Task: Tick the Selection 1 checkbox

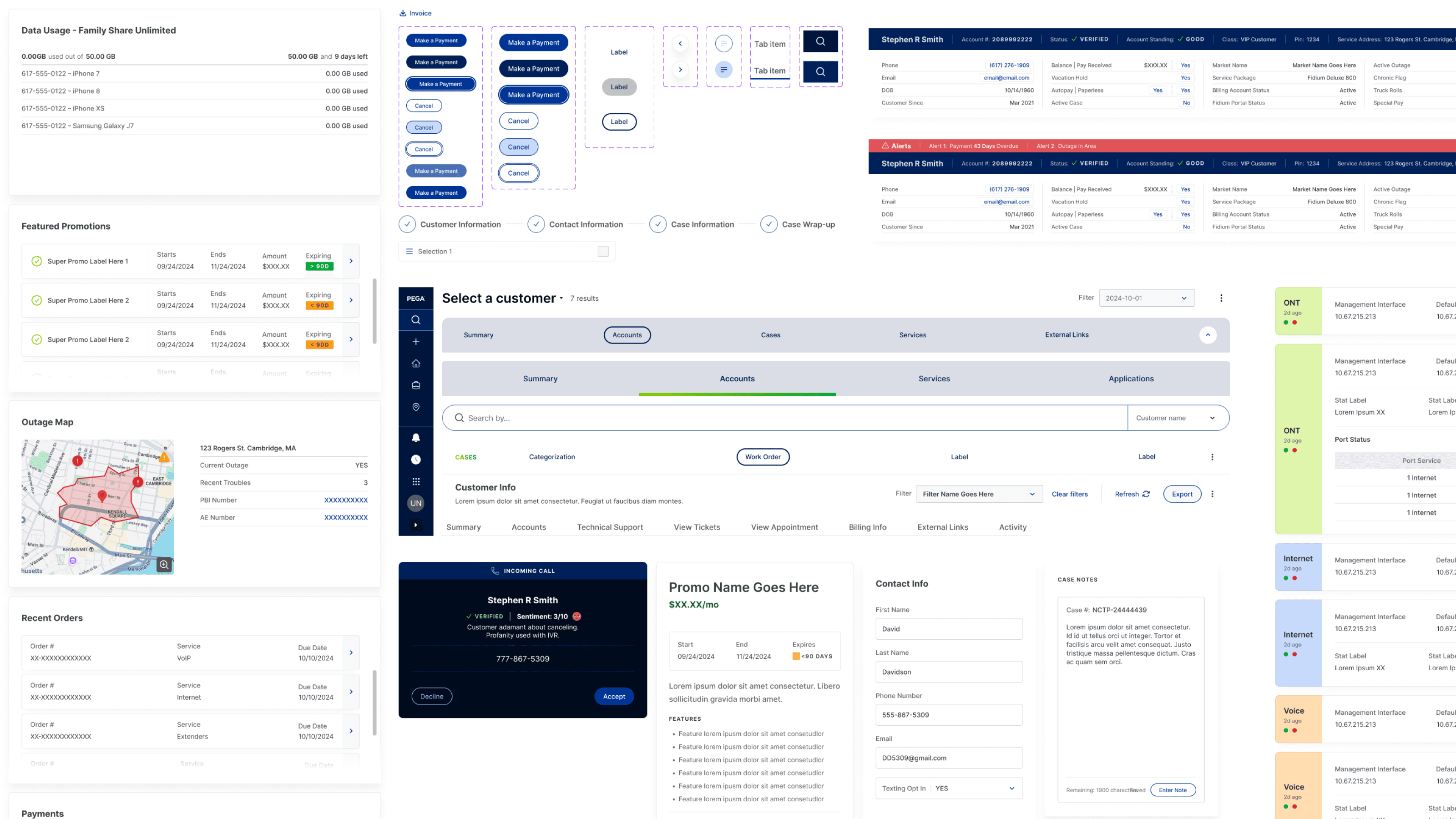Action: [x=602, y=252]
